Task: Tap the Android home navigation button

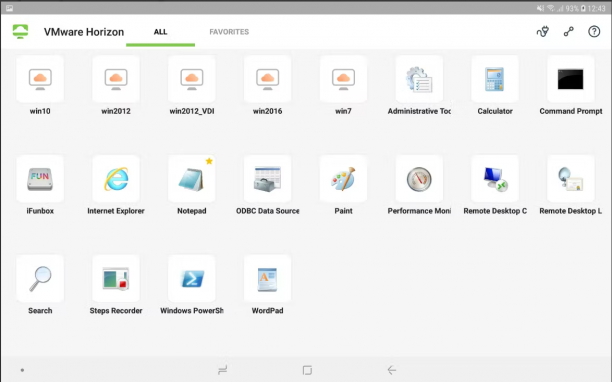Action: coord(307,370)
